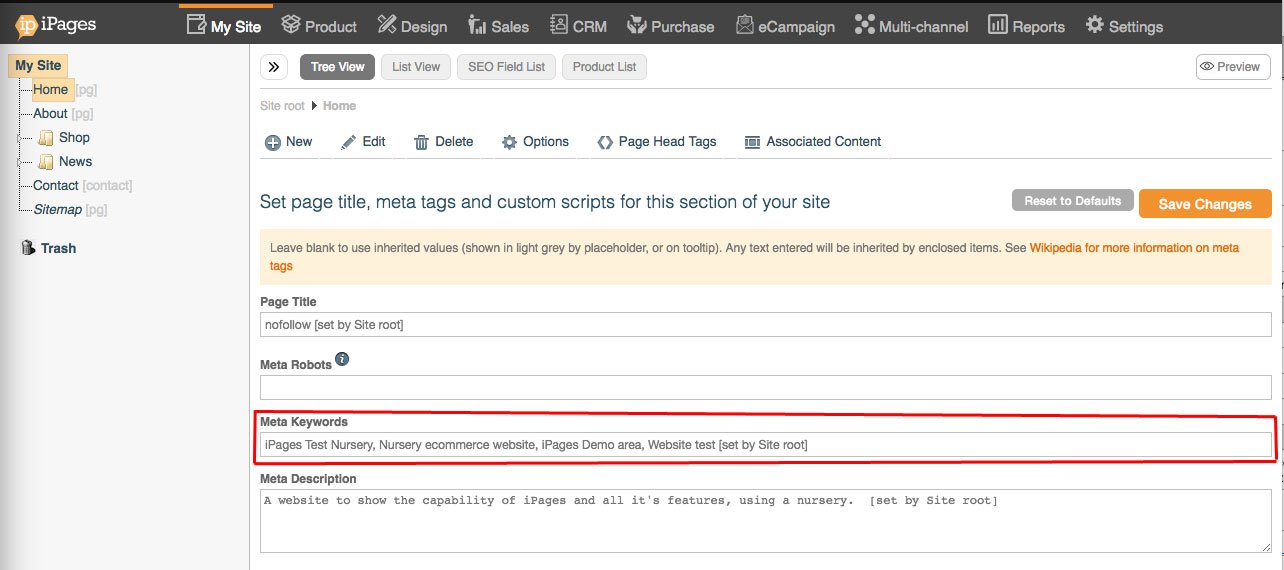Click the New page plus icon
The image size is (1284, 570).
tap(272, 142)
